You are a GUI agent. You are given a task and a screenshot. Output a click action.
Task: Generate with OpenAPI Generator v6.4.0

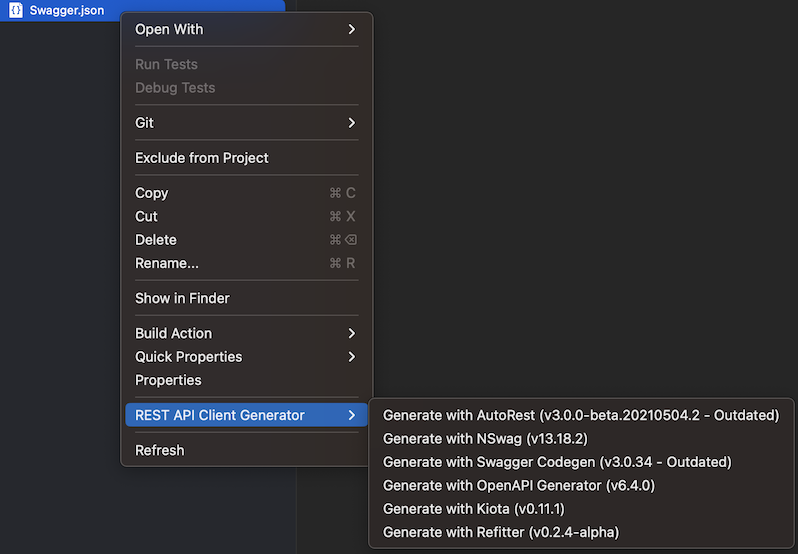(581, 486)
